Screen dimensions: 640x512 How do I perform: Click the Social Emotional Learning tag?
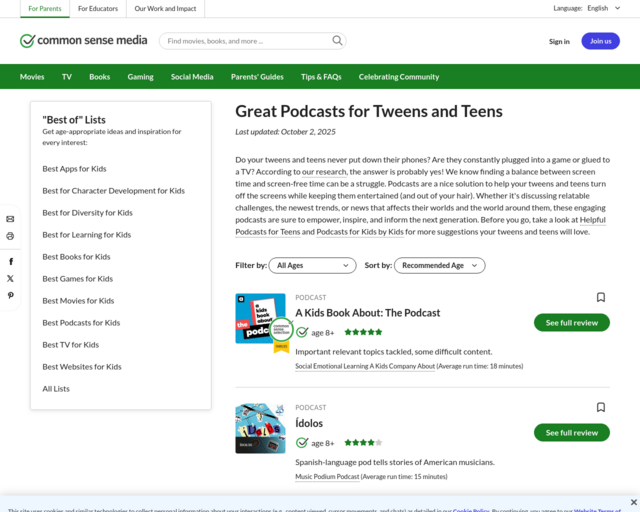(331, 366)
